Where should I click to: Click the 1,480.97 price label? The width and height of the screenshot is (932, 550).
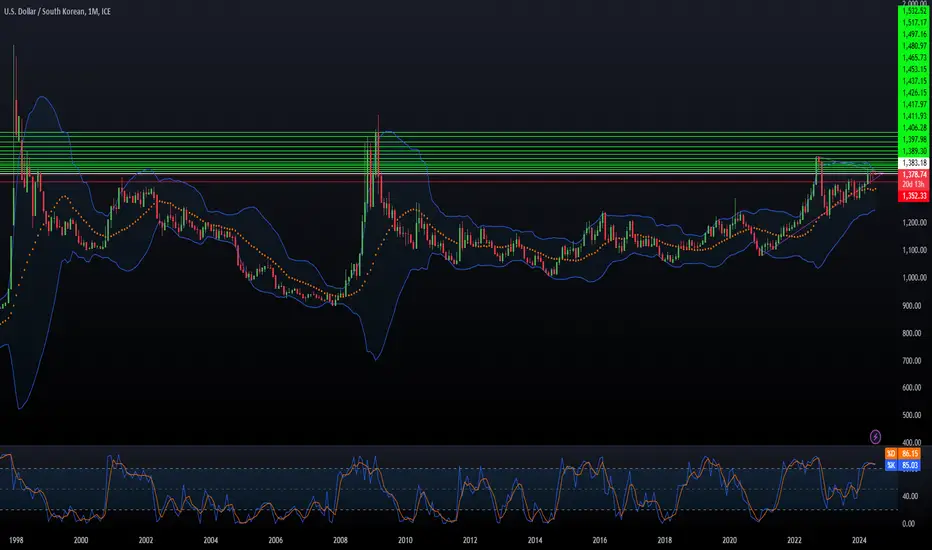point(914,46)
